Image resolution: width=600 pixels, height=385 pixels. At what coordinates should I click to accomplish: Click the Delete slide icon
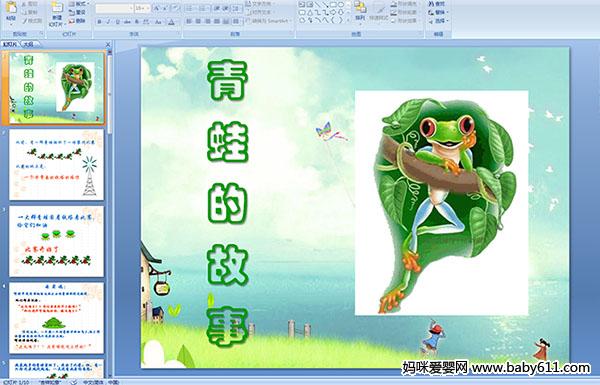72,21
